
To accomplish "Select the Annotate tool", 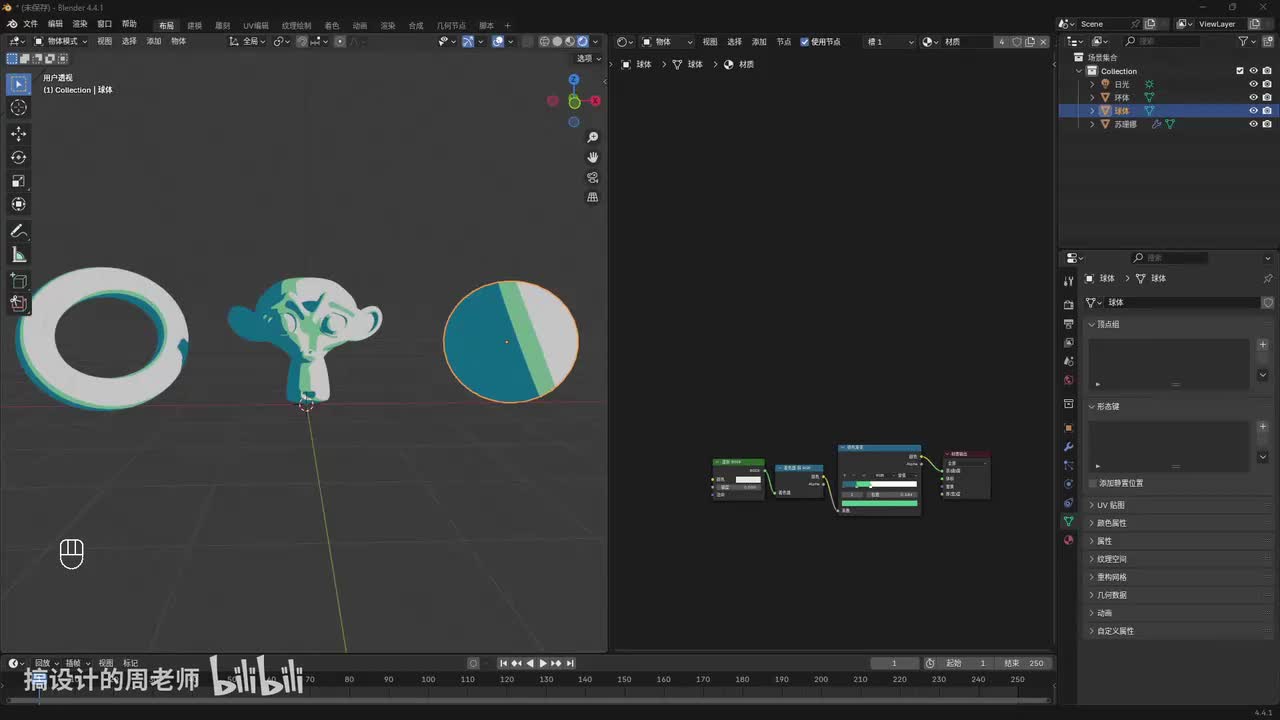I will coord(18,231).
